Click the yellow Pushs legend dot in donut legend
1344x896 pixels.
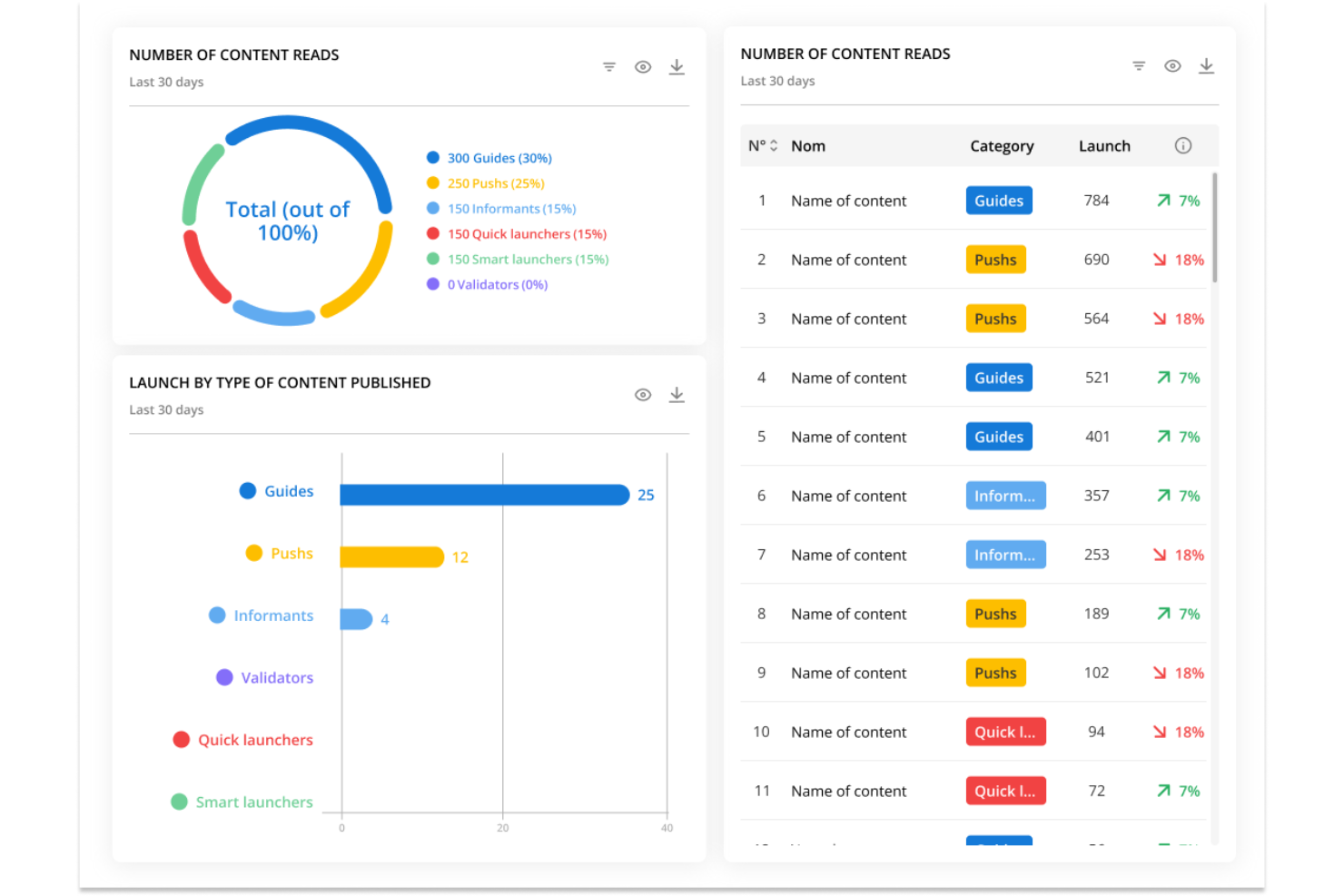[433, 182]
